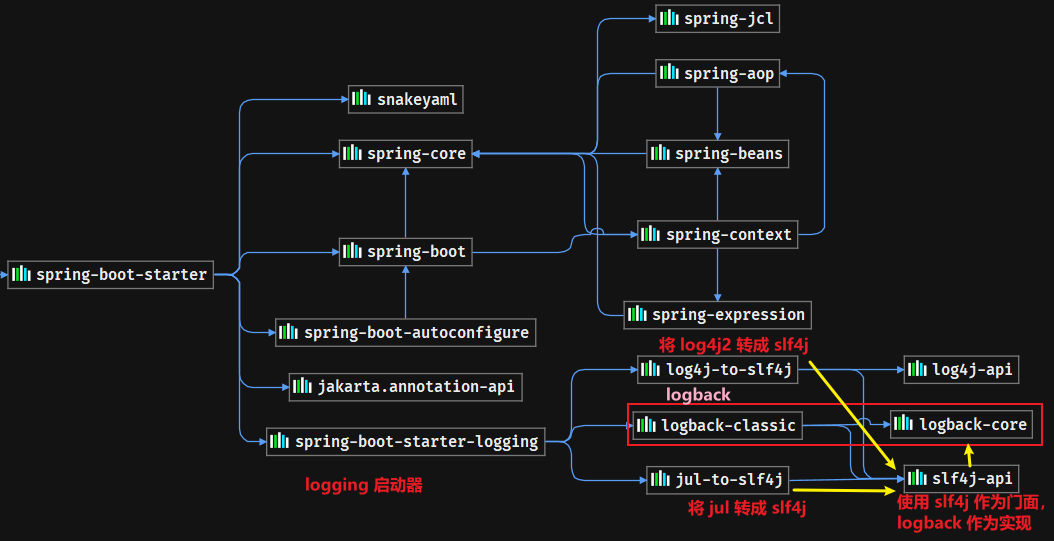
Task: Select the spring-boot node
Action: pos(405,251)
